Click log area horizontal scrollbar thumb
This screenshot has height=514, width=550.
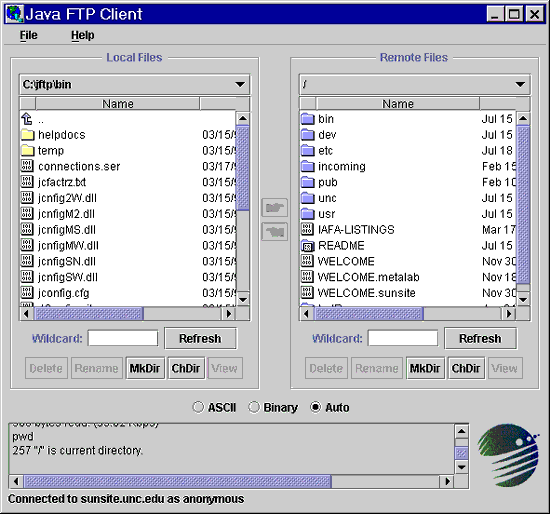pos(177,481)
